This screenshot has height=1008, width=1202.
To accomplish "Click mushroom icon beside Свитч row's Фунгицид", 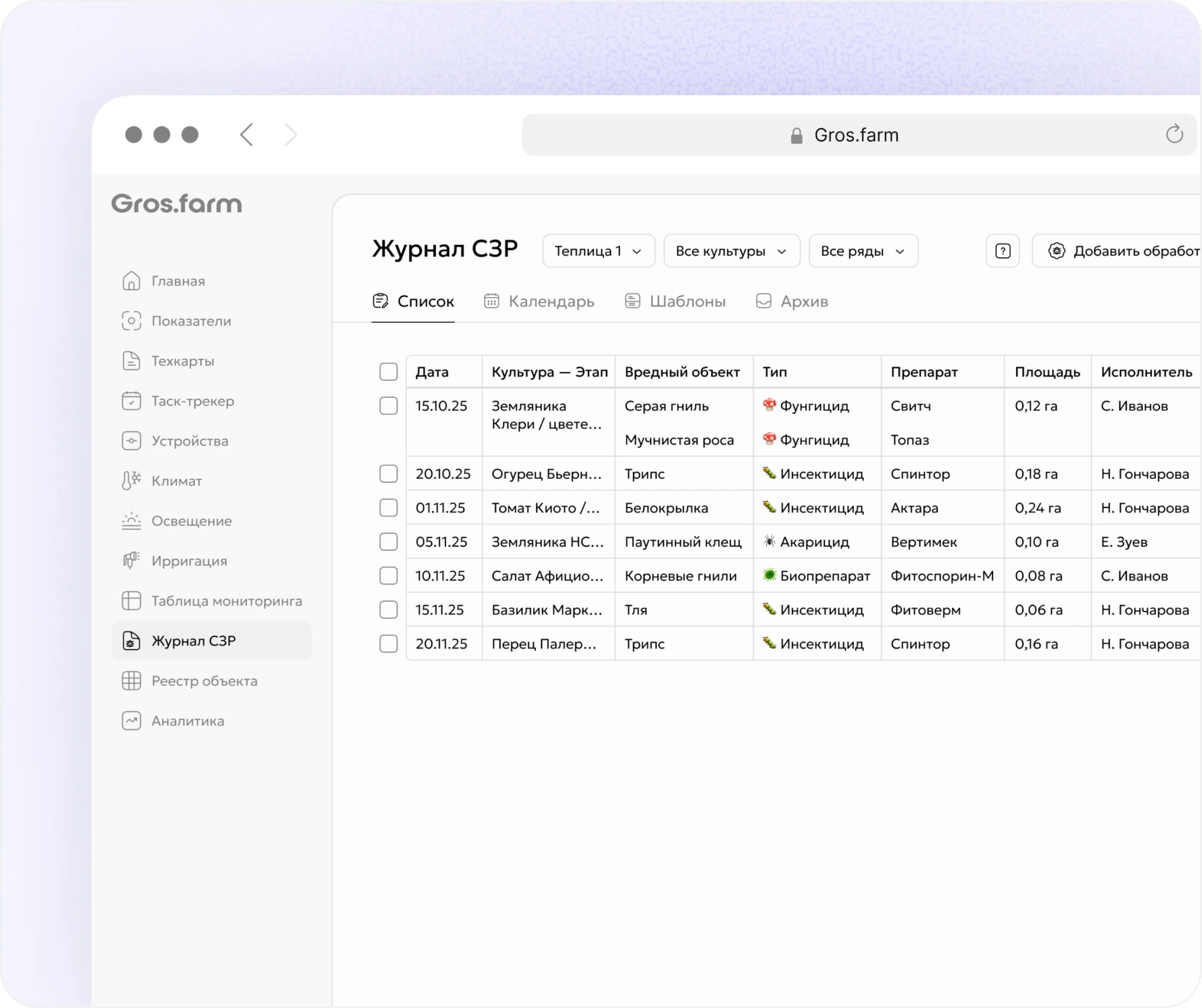I will click(x=770, y=405).
